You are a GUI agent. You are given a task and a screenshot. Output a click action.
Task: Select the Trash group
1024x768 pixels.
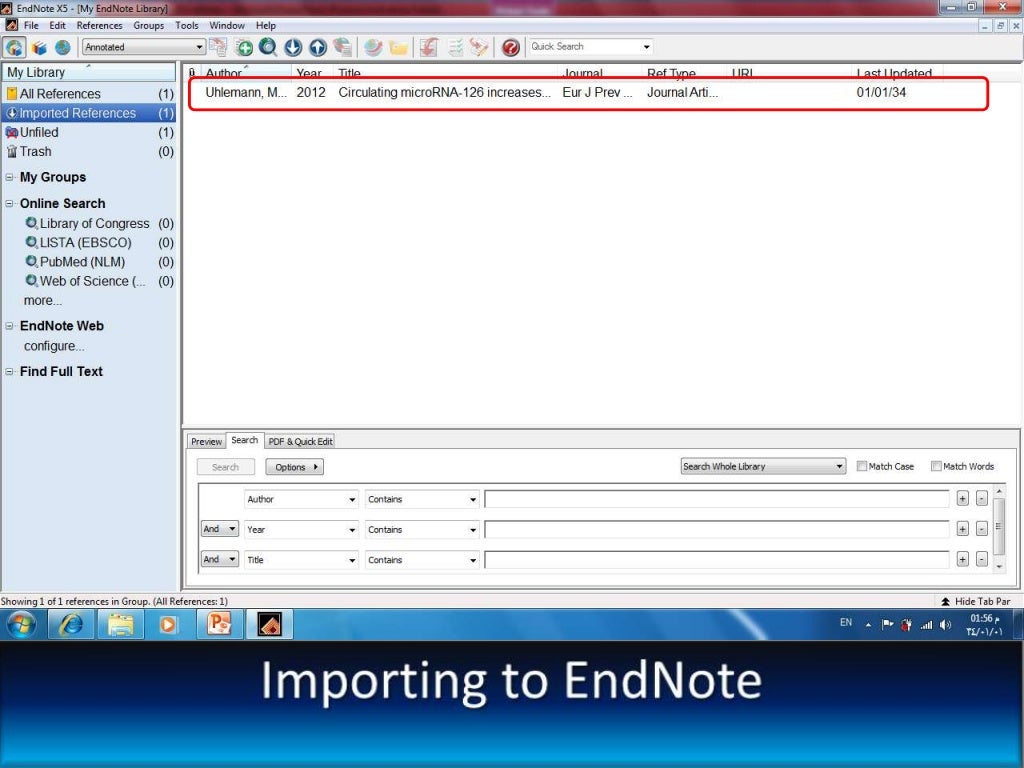click(89, 152)
